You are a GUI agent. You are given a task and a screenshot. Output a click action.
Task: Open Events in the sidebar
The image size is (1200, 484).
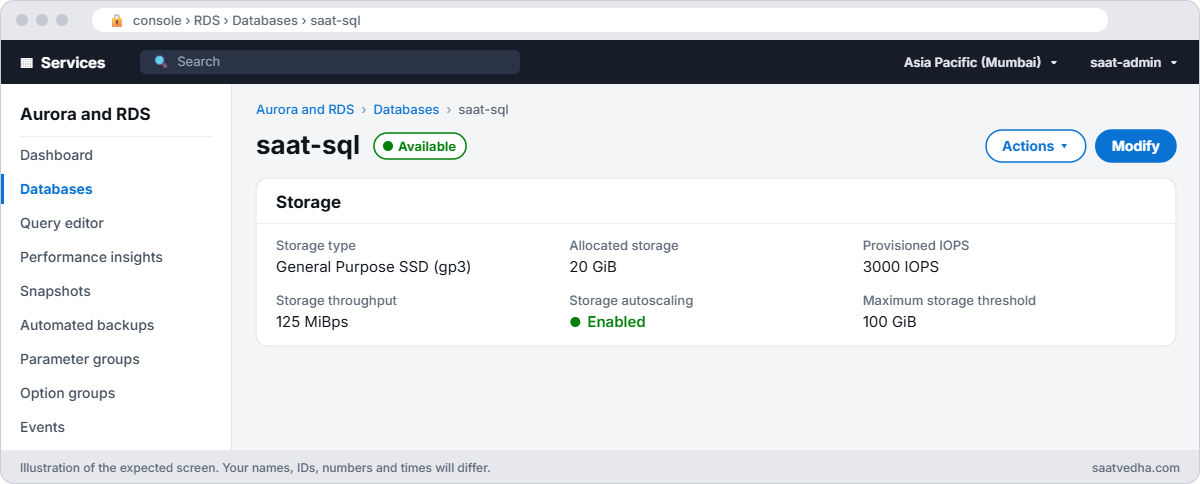coord(42,427)
